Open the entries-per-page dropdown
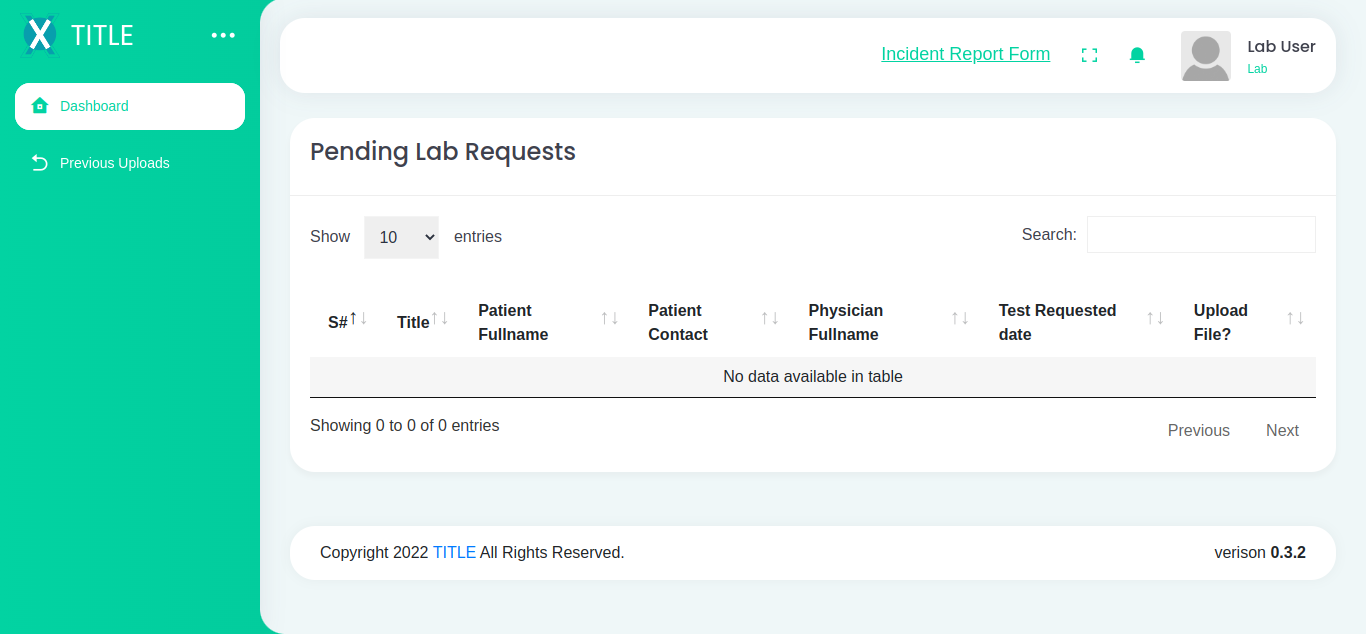The width and height of the screenshot is (1366, 634). 401,237
